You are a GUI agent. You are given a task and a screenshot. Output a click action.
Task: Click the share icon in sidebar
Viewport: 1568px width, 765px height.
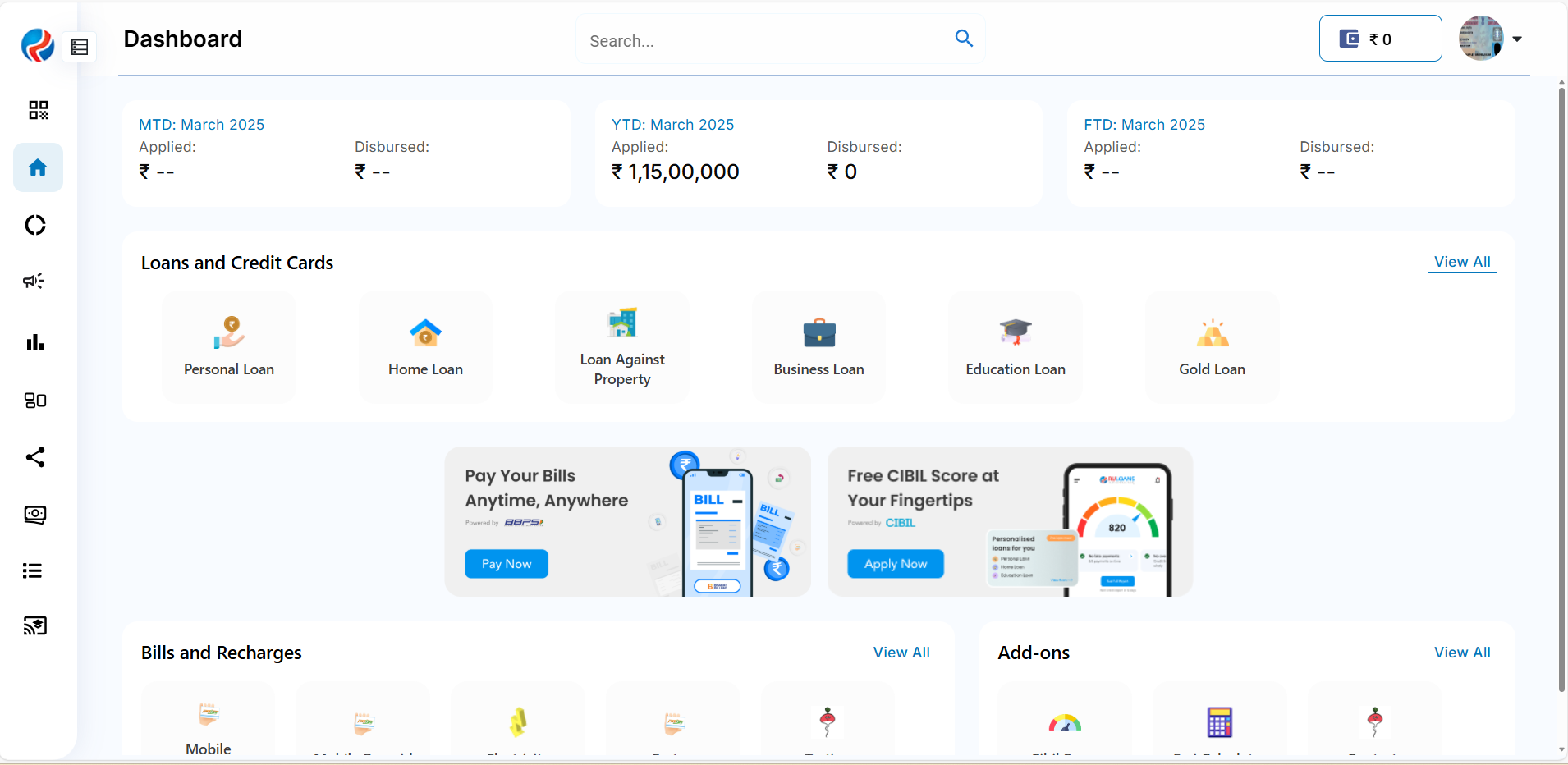click(34, 457)
